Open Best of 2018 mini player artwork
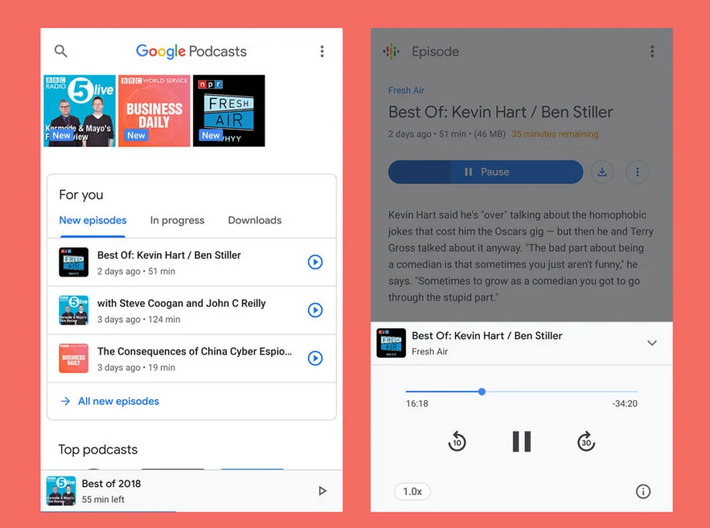The height and width of the screenshot is (528, 710). point(61,491)
